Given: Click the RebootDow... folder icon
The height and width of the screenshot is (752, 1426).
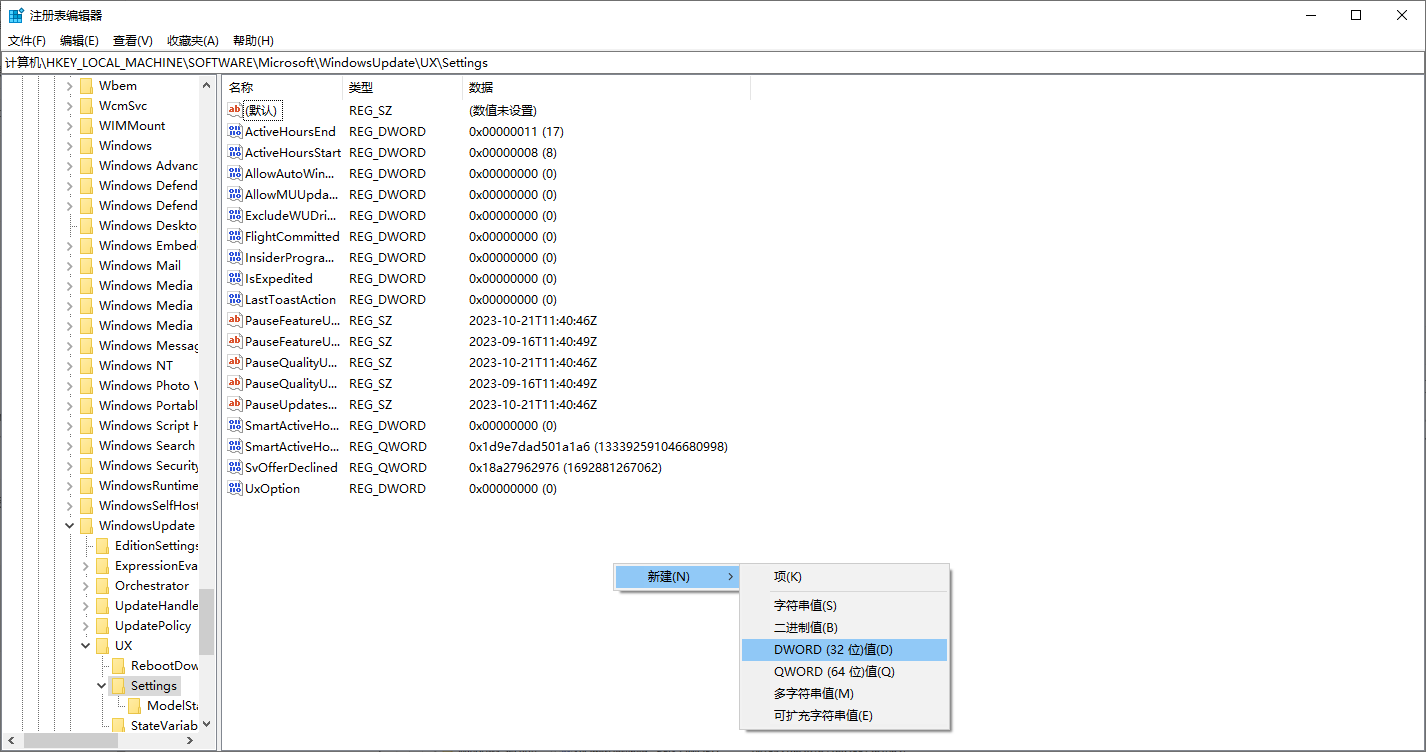Looking at the screenshot, I should pos(118,665).
